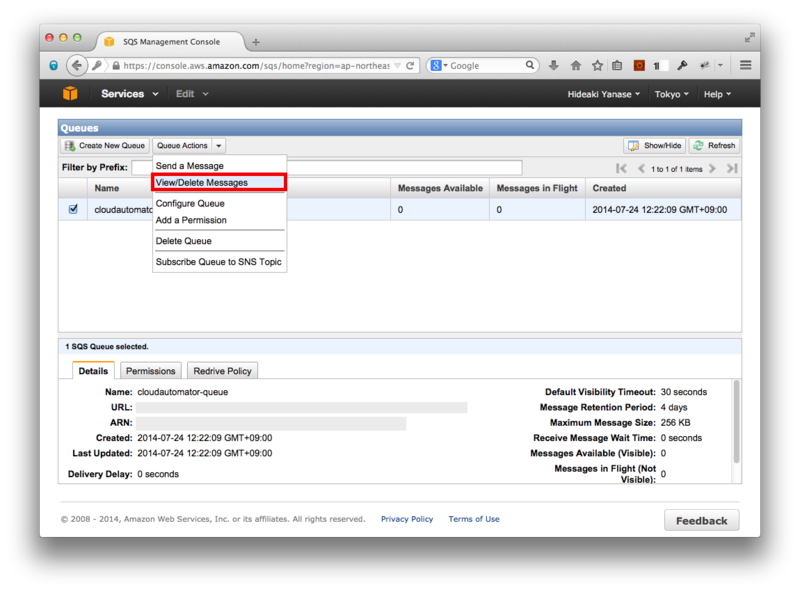The width and height of the screenshot is (800, 592).
Task: Go to last page of queue list
Action: 732,168
